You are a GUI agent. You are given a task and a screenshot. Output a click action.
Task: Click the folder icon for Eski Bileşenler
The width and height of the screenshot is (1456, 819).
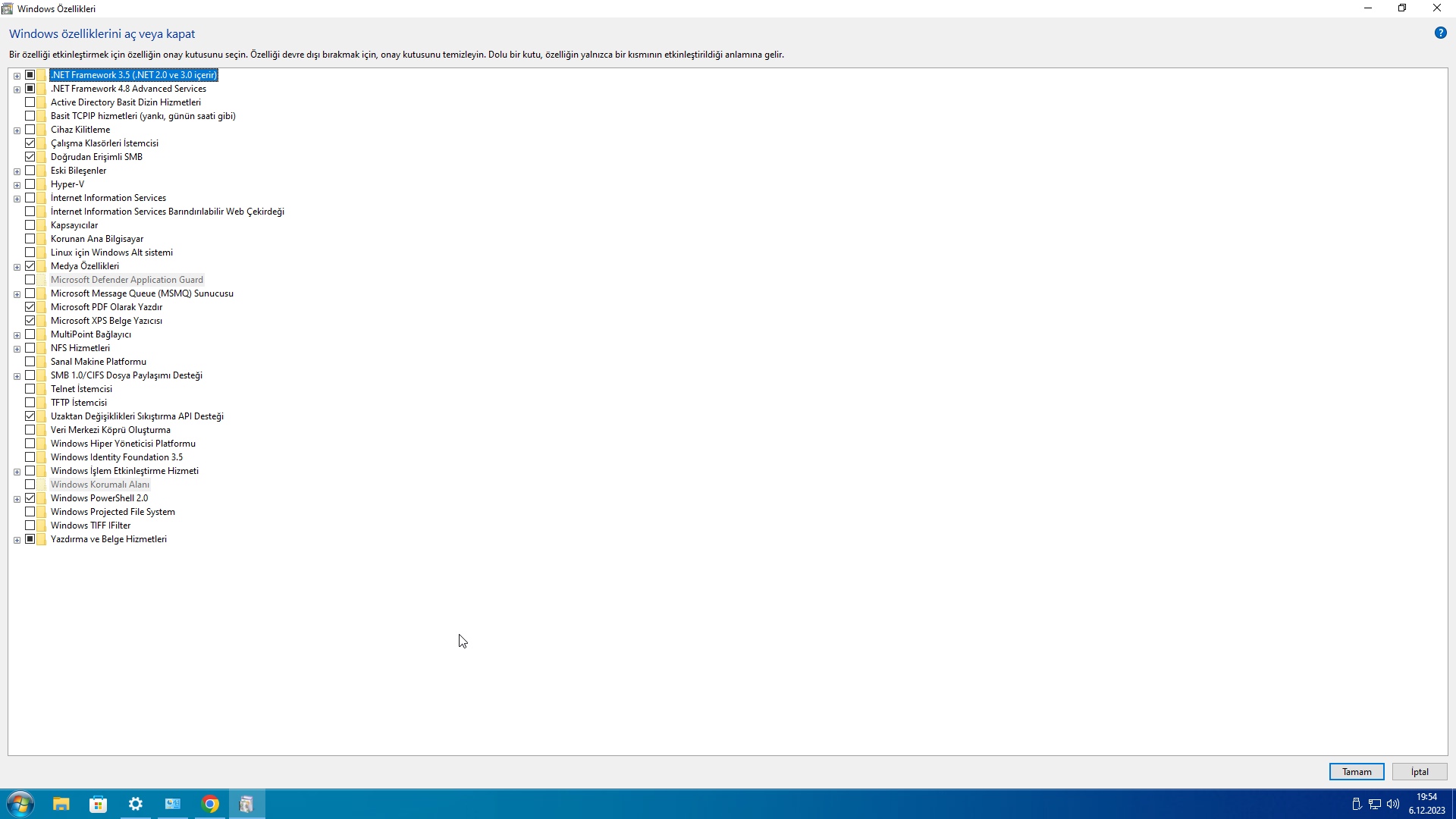pyautogui.click(x=42, y=171)
